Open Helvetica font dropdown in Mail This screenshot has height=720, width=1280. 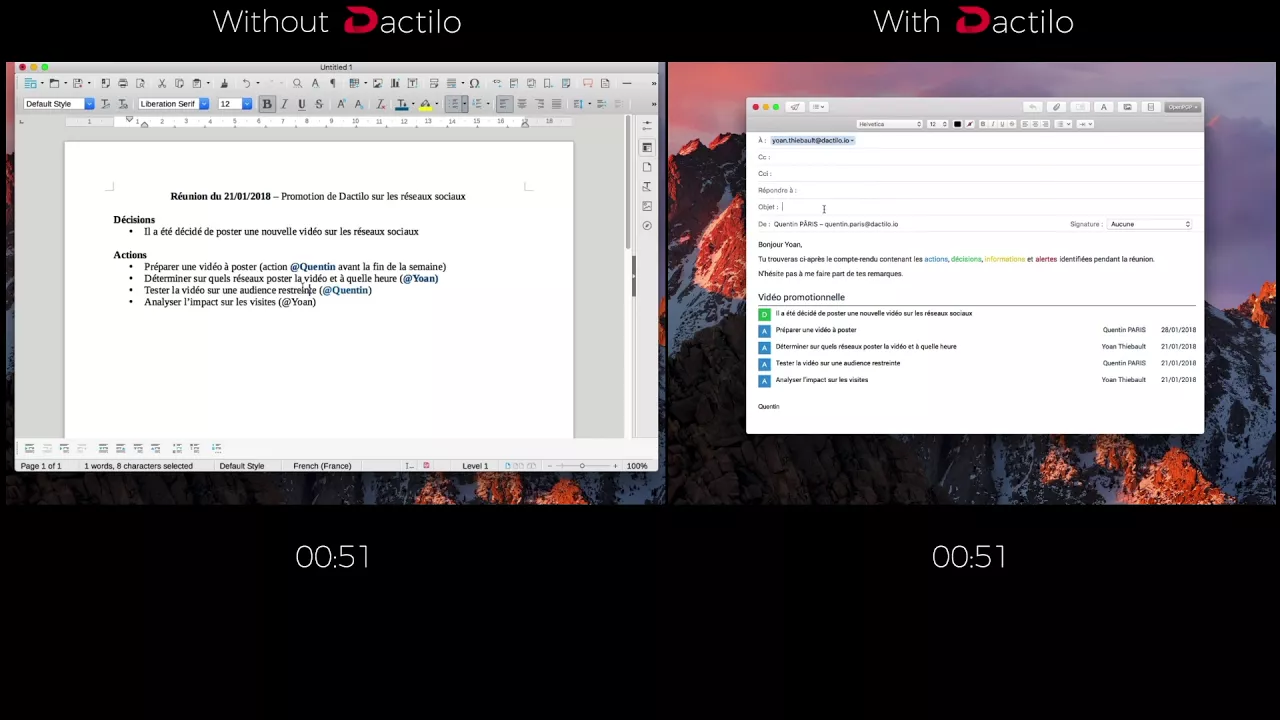tap(889, 124)
